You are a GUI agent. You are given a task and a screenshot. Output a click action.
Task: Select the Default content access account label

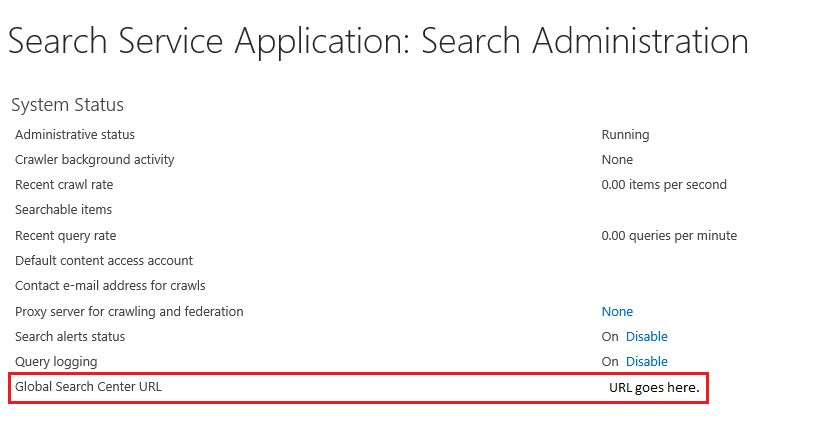(104, 261)
